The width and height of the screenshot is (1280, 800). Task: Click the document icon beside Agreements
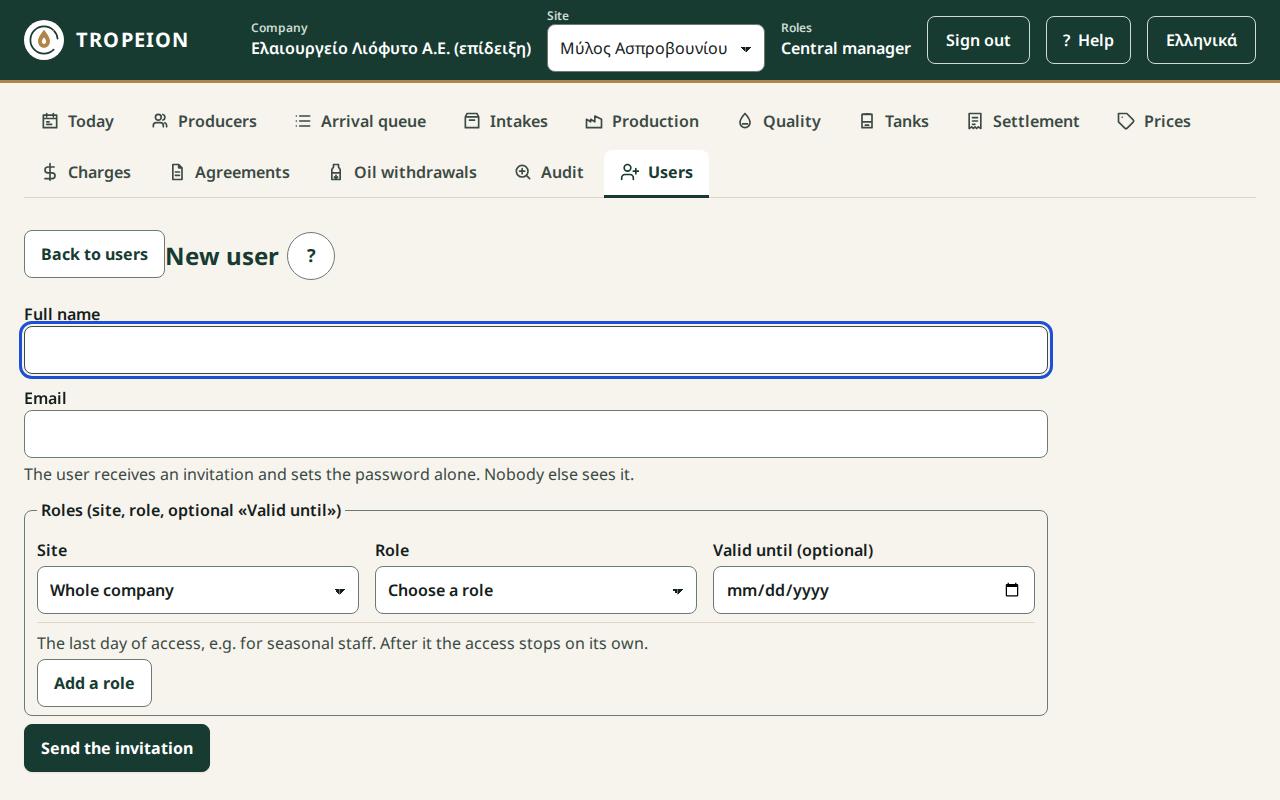pos(177,172)
